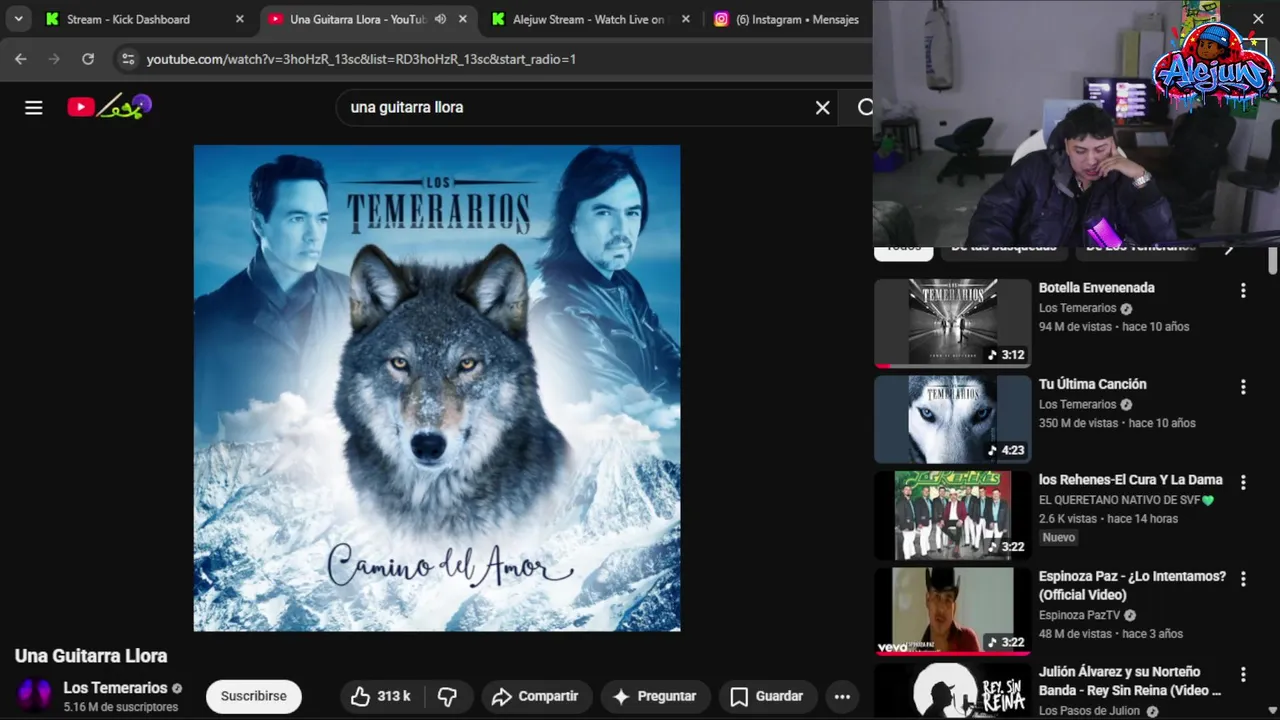Click the Nuevo badge on Rehenes video
This screenshot has height=720, width=1280.
point(1058,538)
